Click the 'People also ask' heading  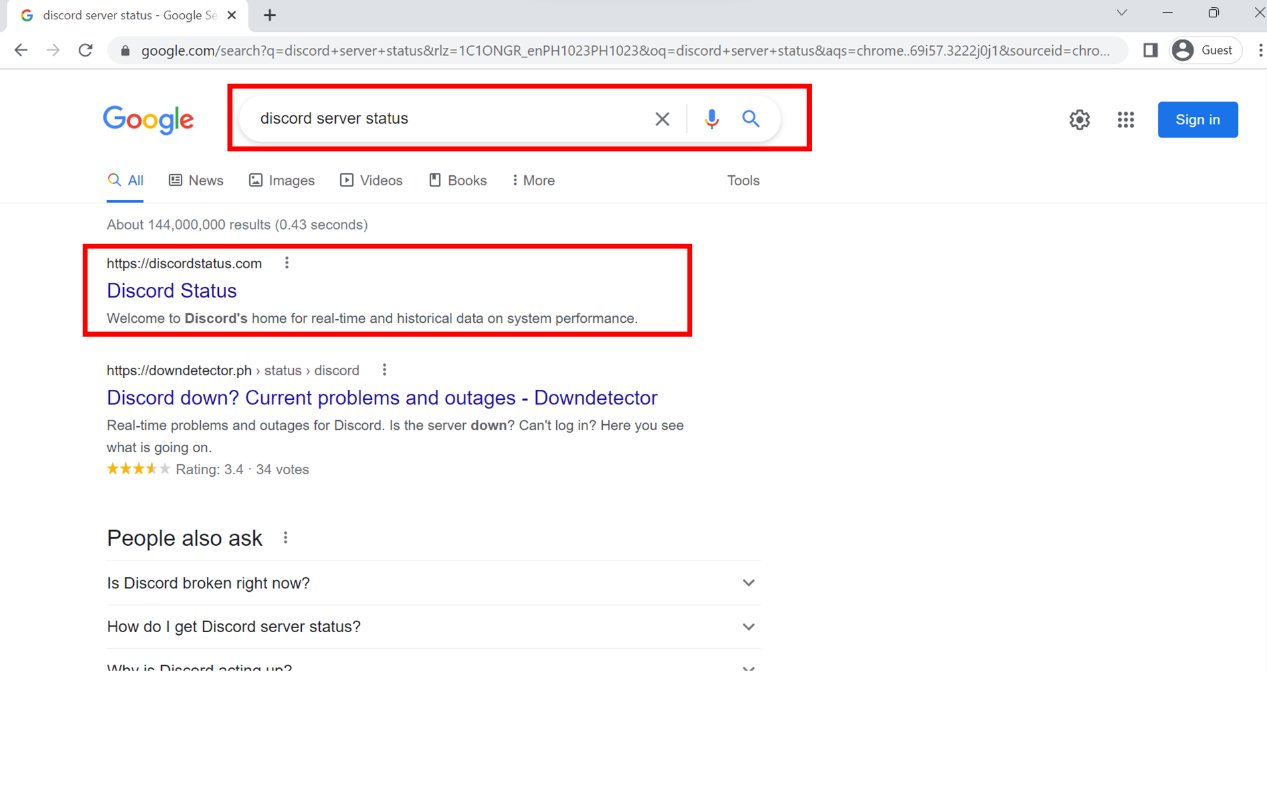185,538
